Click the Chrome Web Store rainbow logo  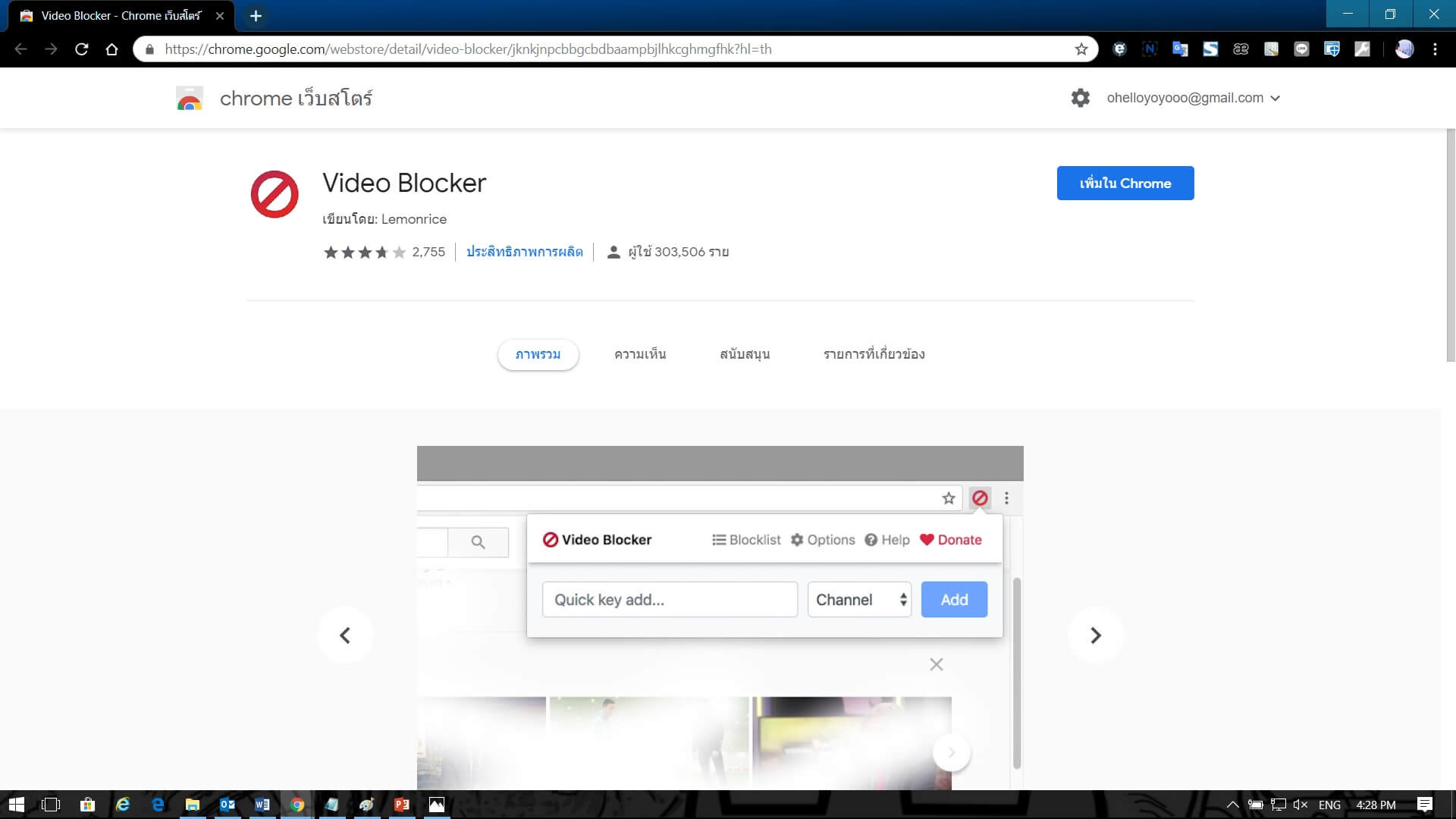pos(190,99)
